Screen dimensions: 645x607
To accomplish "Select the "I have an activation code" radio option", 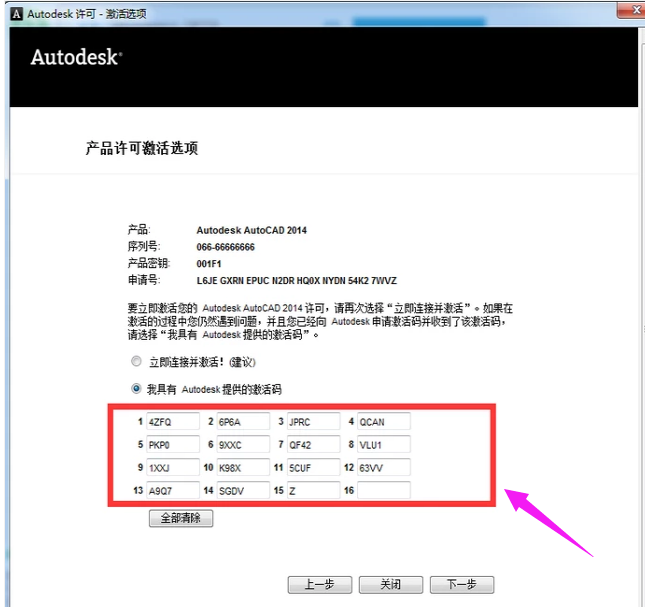I will (x=136, y=388).
